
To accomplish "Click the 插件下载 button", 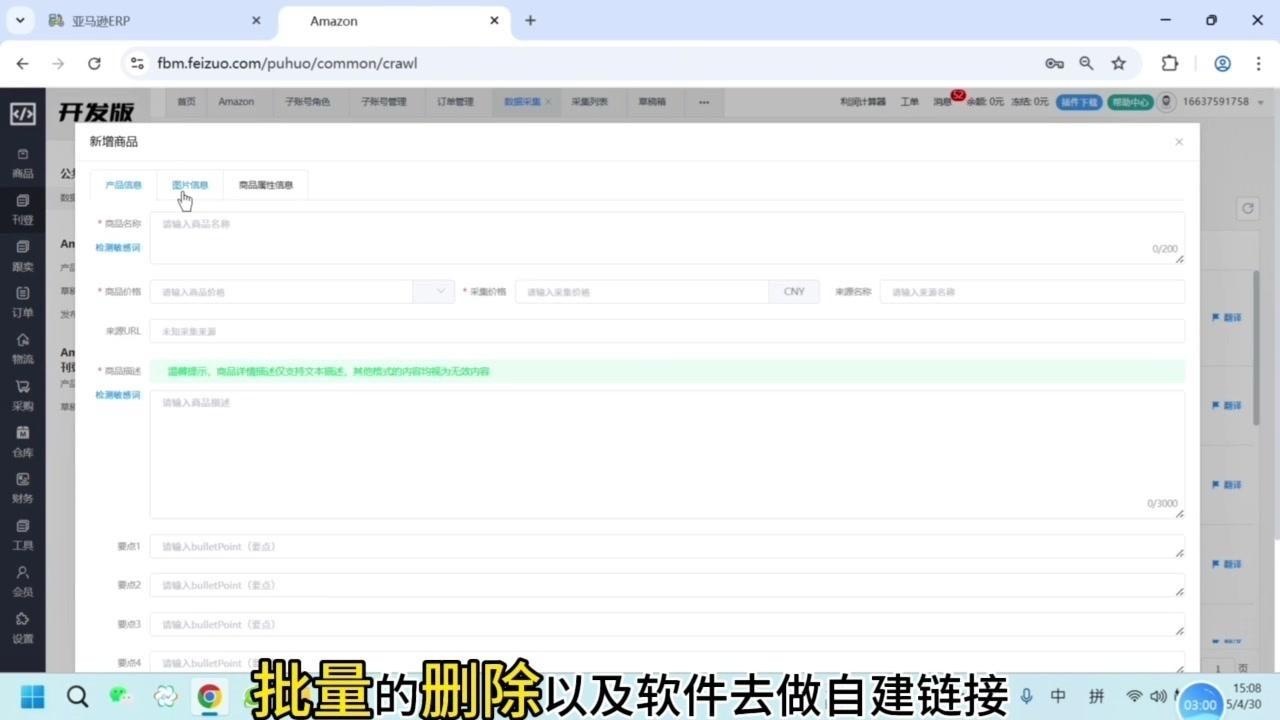I will pos(1079,102).
